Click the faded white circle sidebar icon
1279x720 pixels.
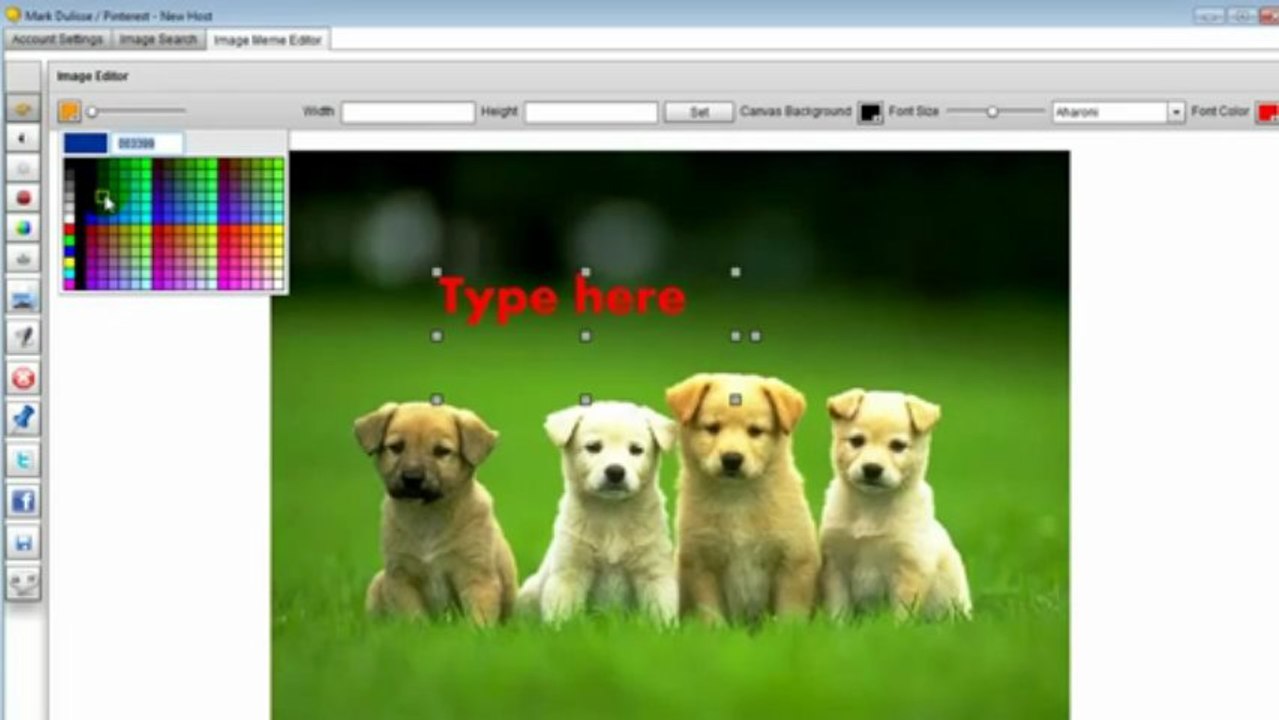click(x=24, y=168)
